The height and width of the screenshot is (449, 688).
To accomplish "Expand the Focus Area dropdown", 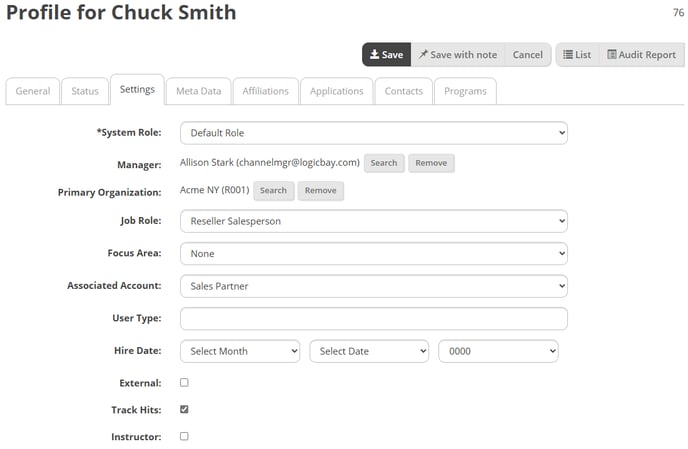I will pyautogui.click(x=374, y=254).
